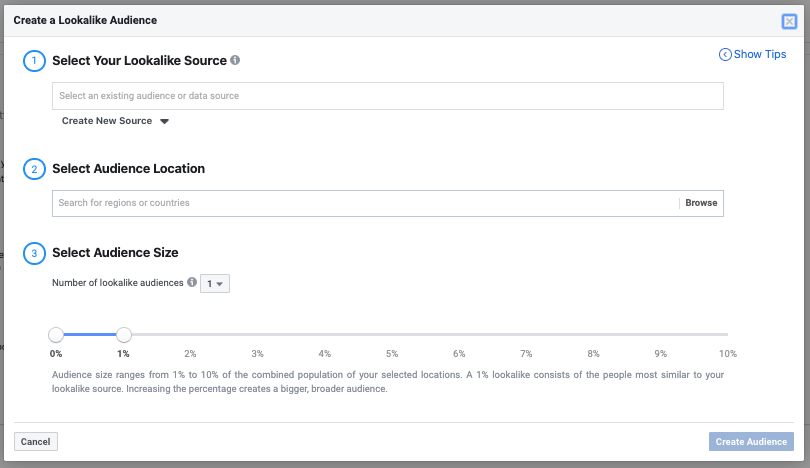Click the slider track at 10%
810x468 pixels.
coord(727,335)
